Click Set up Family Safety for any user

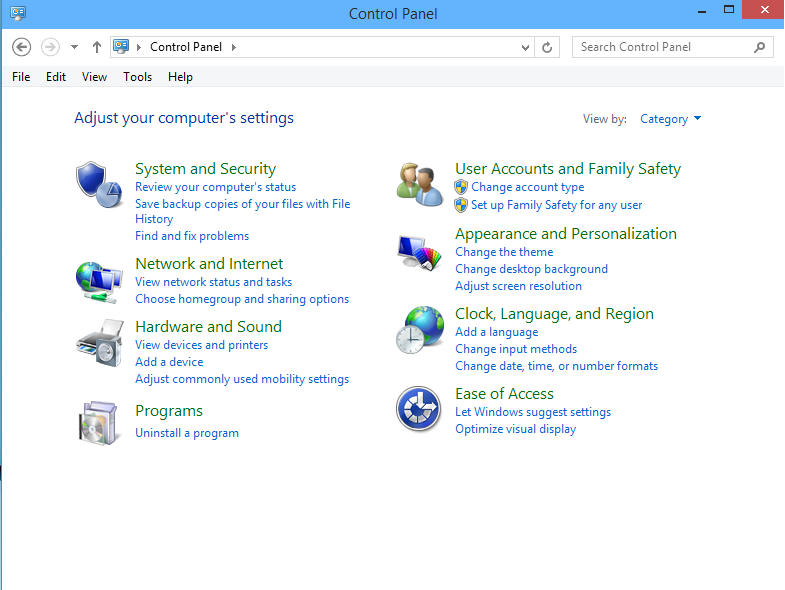pos(556,205)
